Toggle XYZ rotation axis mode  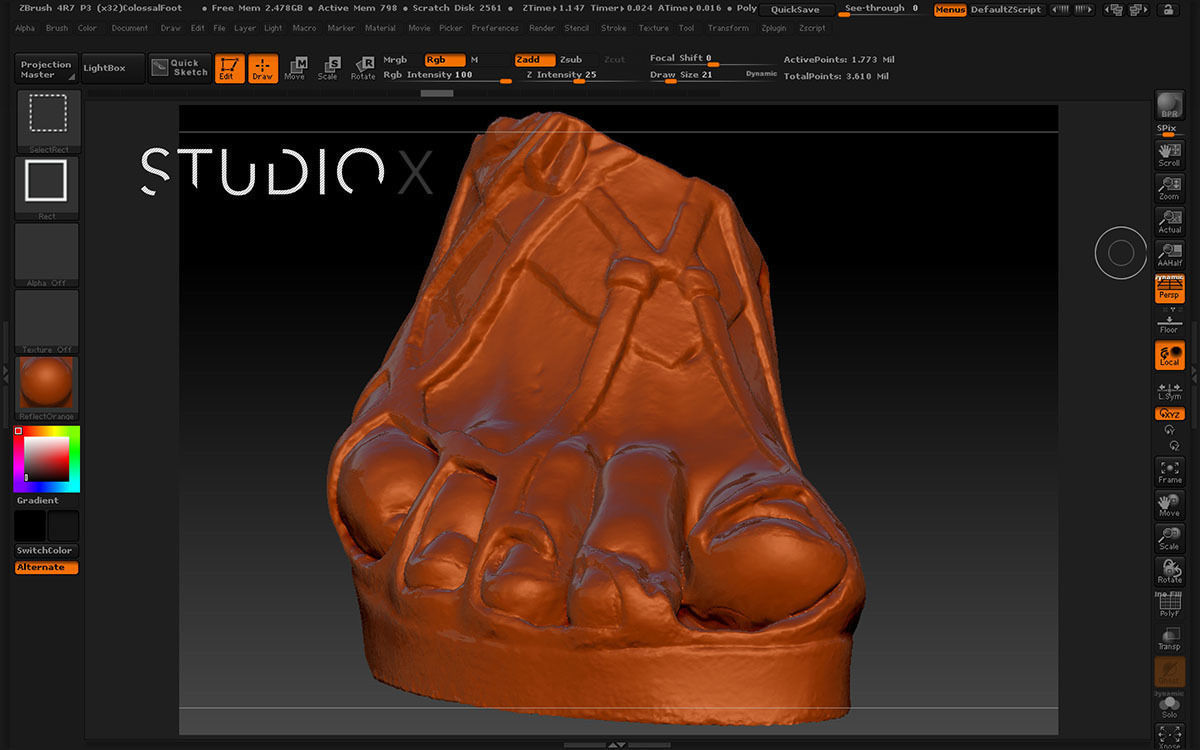1169,413
